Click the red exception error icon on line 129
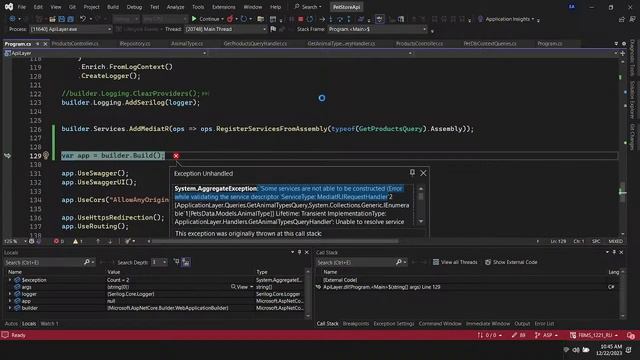 pos(176,156)
